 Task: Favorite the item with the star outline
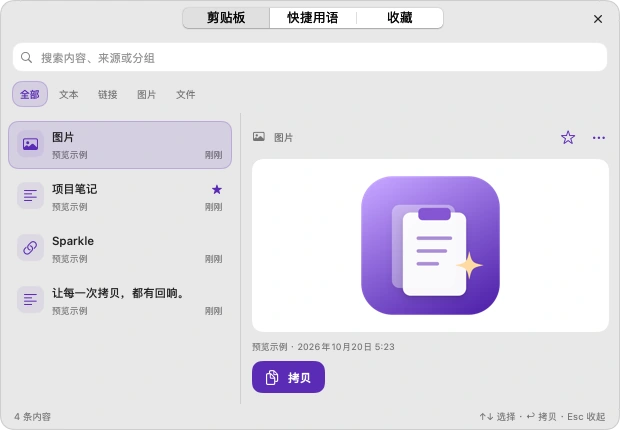568,137
